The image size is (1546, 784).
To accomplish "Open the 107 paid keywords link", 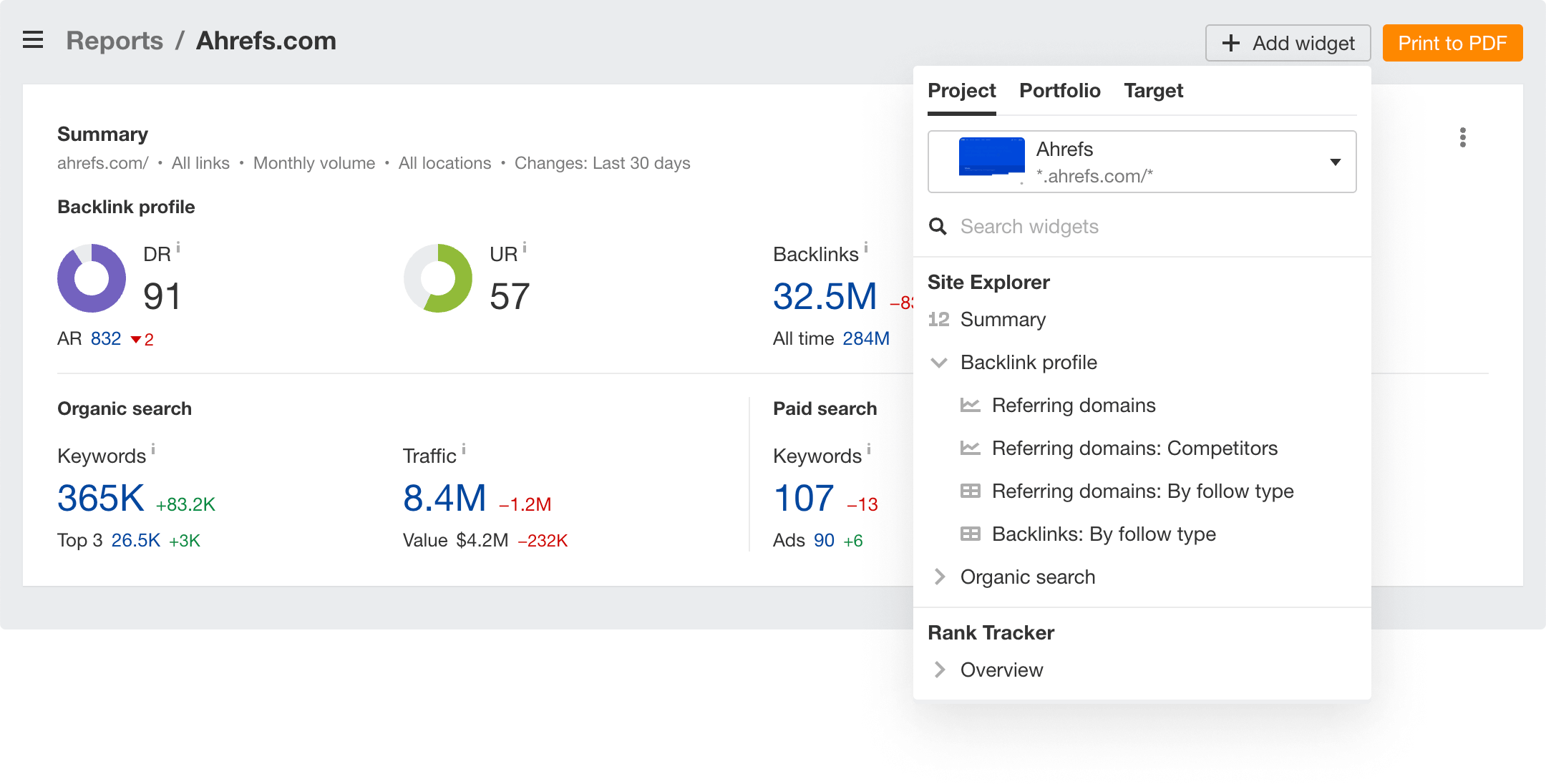I will click(804, 498).
